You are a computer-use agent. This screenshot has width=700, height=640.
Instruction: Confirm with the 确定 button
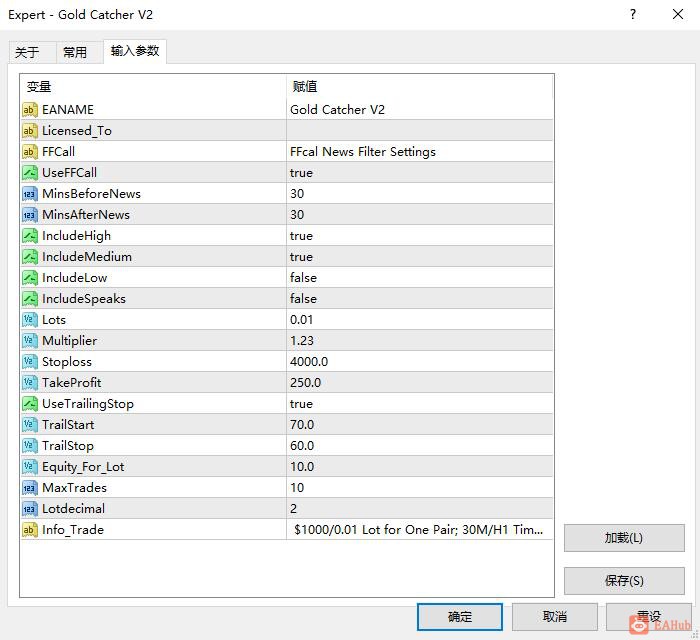[x=460, y=617]
